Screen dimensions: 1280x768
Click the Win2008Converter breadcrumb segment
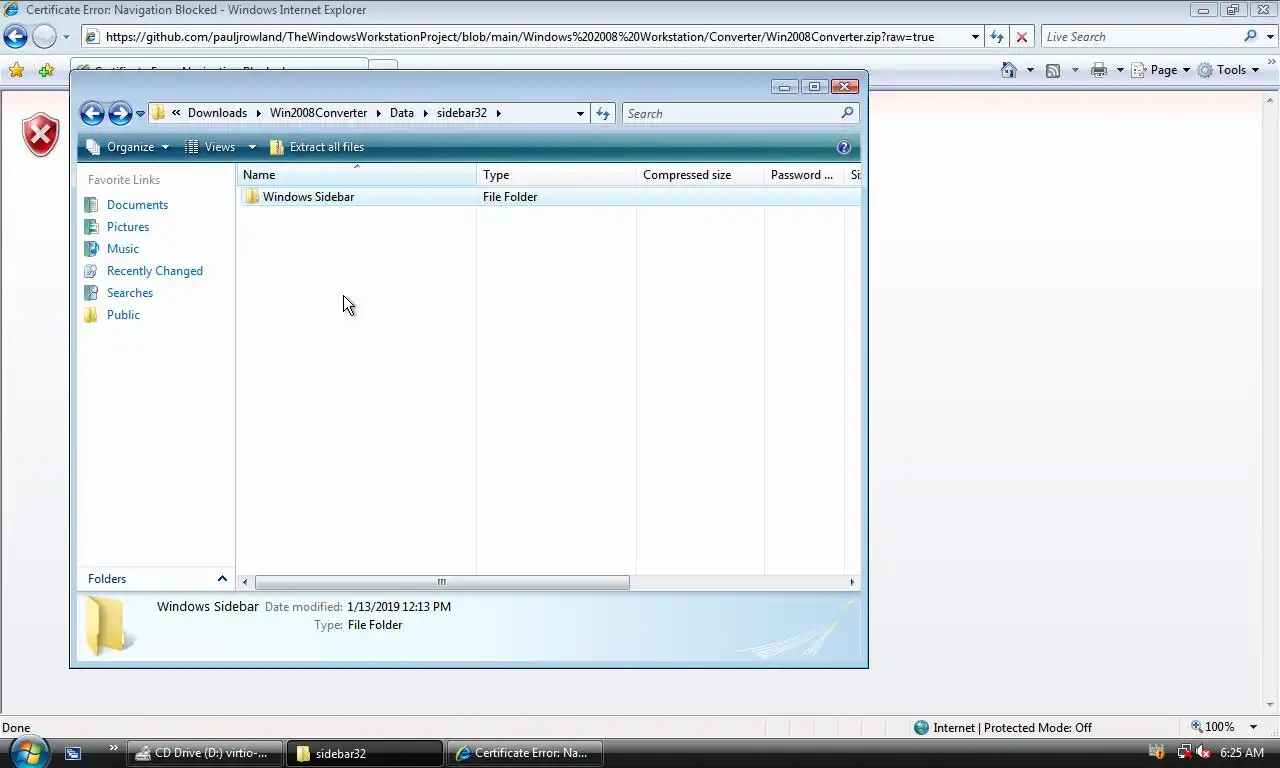[x=318, y=113]
